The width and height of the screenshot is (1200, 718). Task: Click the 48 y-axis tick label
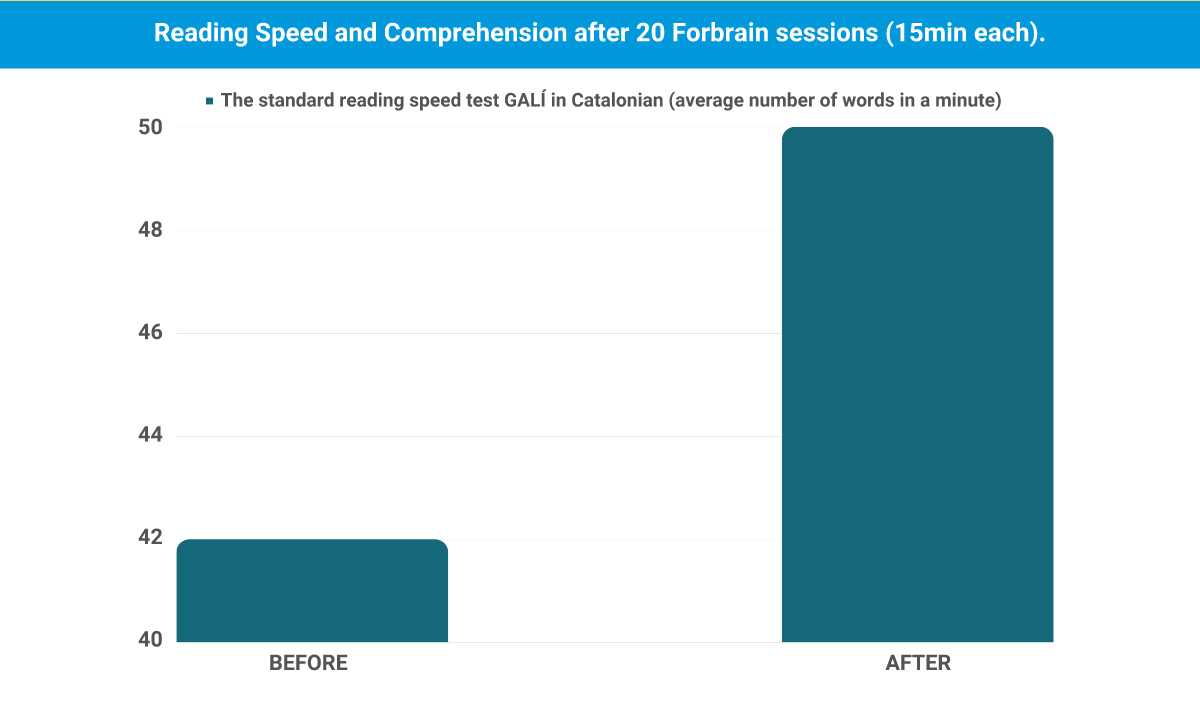click(151, 230)
